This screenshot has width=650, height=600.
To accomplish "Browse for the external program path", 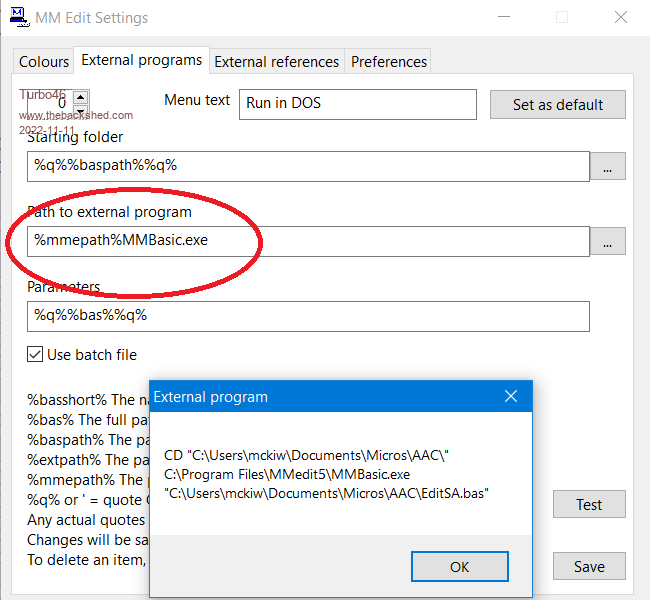I will tap(607, 241).
